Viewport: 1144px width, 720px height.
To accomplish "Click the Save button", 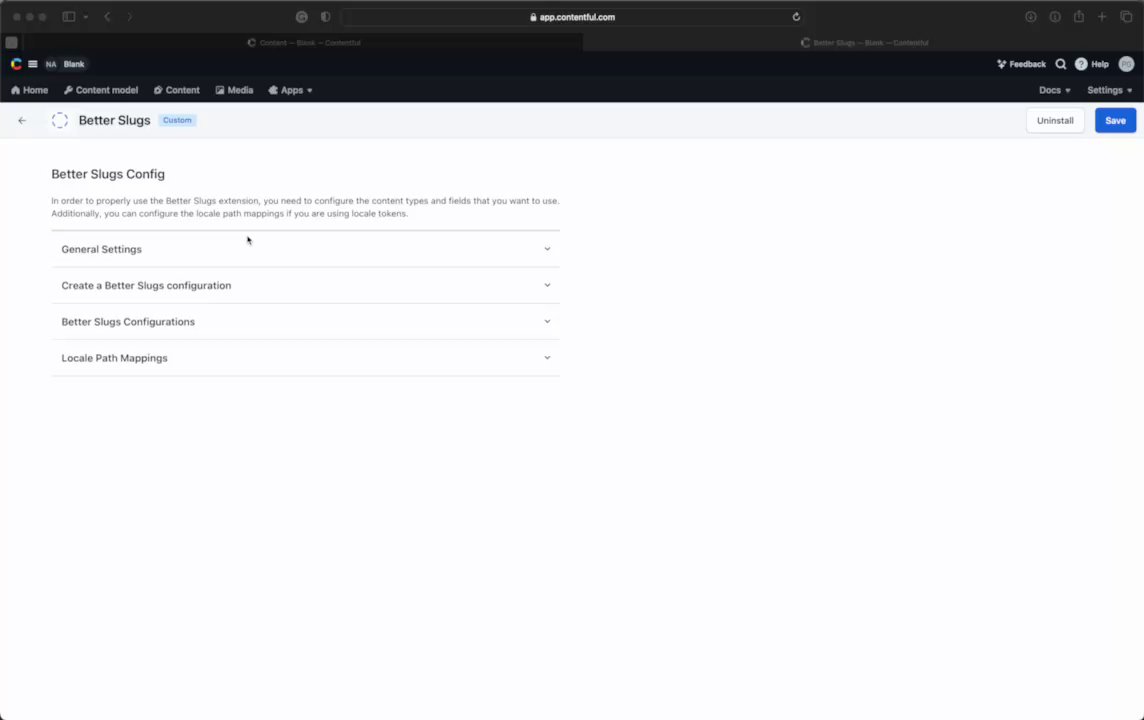I will [1115, 120].
